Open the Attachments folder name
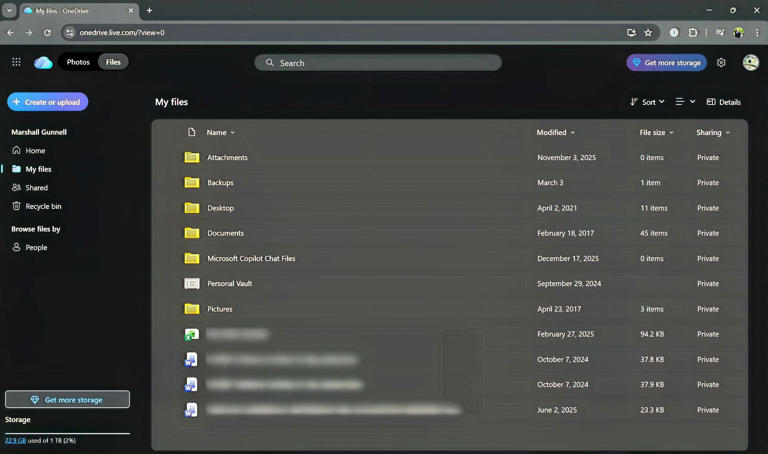This screenshot has height=454, width=768. click(227, 157)
